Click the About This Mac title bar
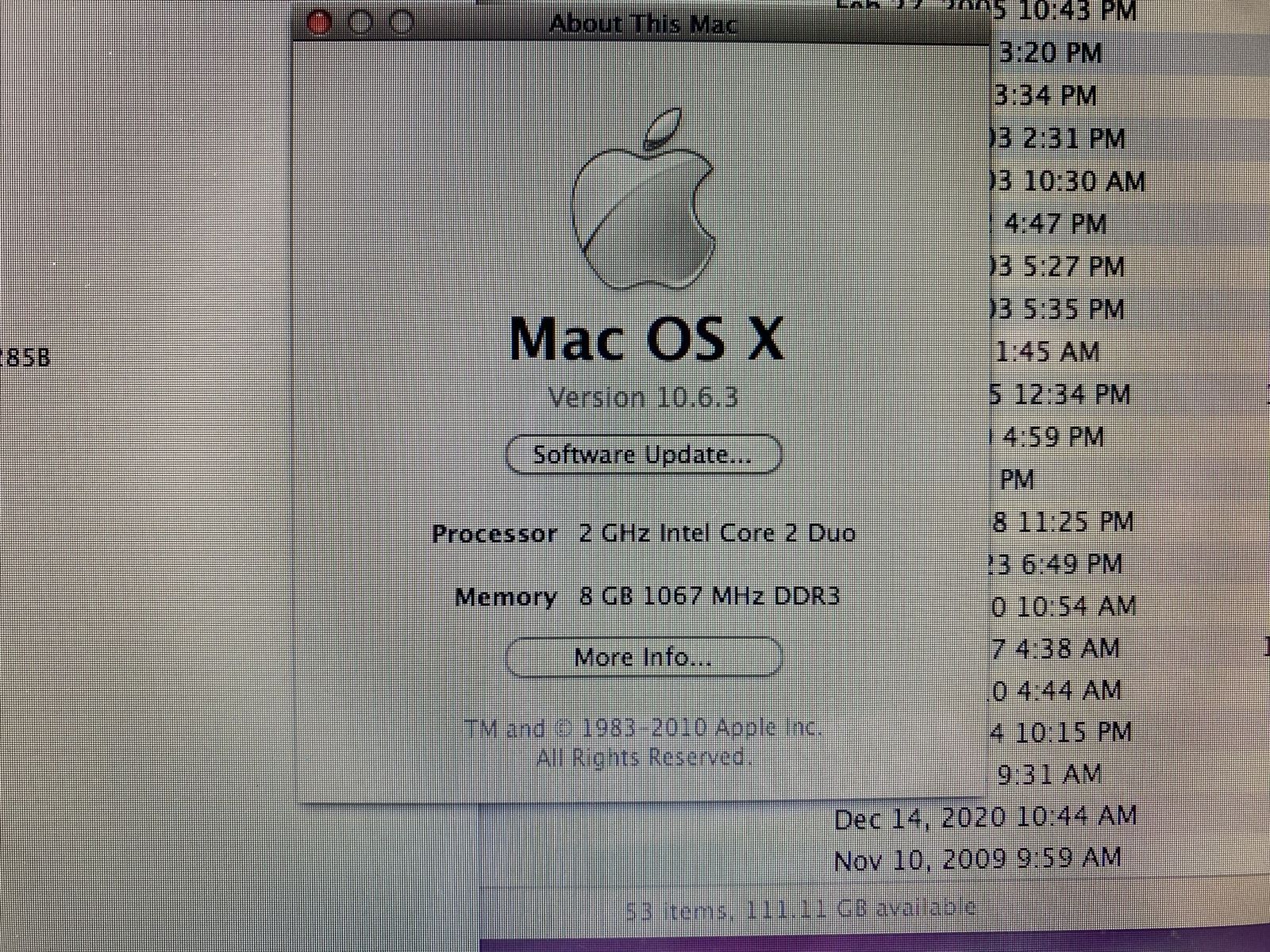The width and height of the screenshot is (1270, 952). (643, 23)
